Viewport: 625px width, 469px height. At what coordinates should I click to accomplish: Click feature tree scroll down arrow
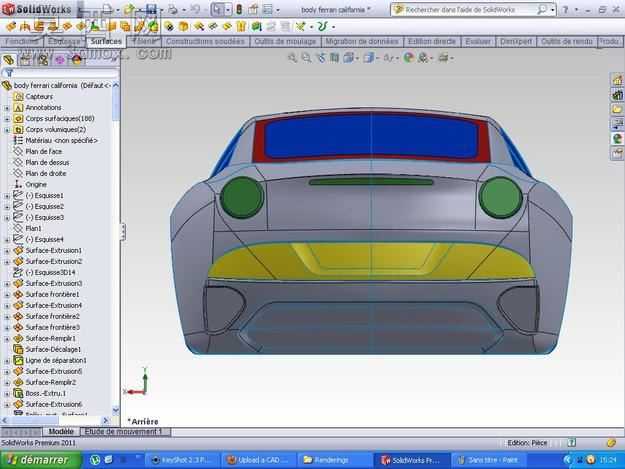click(116, 410)
